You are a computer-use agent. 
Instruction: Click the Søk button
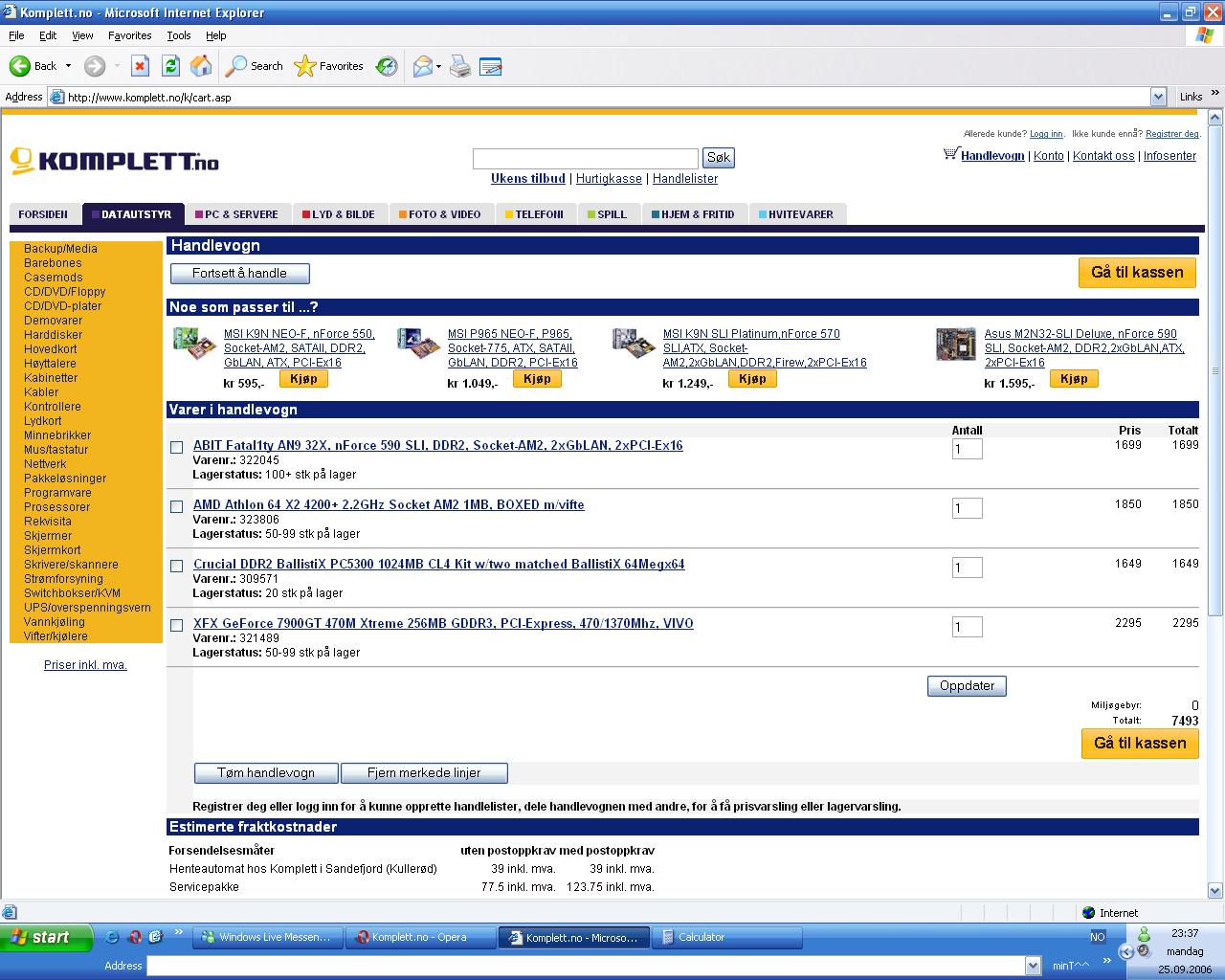(719, 158)
